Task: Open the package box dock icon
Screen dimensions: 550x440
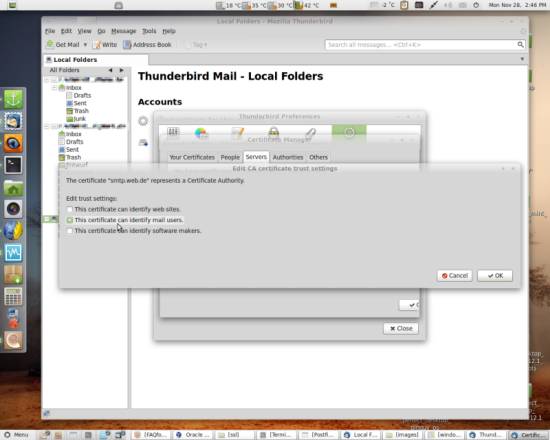Action: pyautogui.click(x=13, y=275)
